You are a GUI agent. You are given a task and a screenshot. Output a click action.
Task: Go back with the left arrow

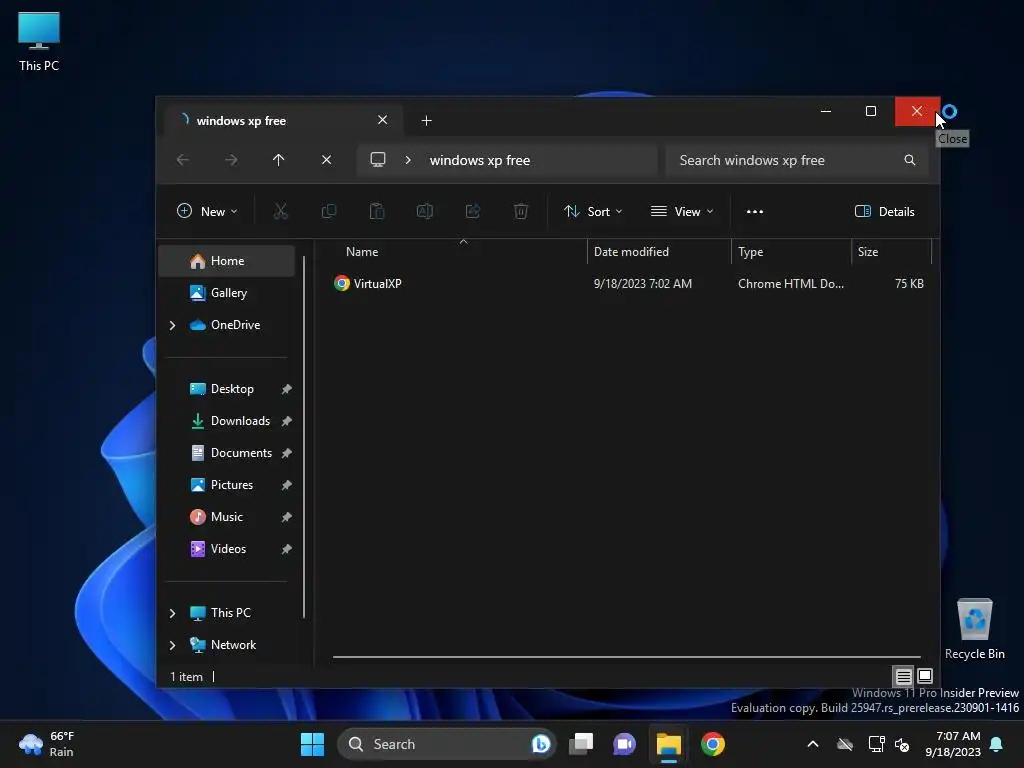click(x=183, y=160)
